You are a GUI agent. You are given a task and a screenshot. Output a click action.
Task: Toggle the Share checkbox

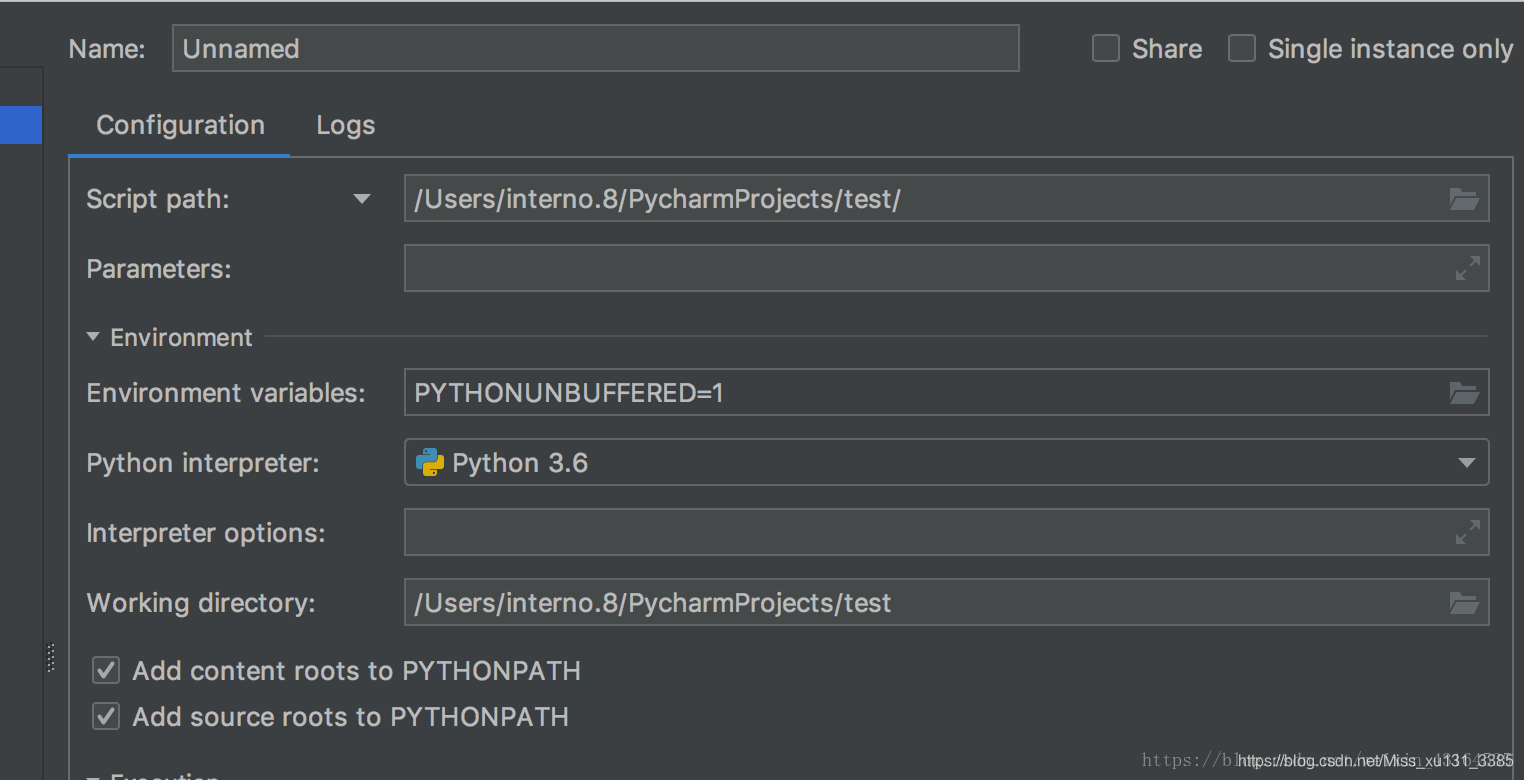coord(1106,48)
